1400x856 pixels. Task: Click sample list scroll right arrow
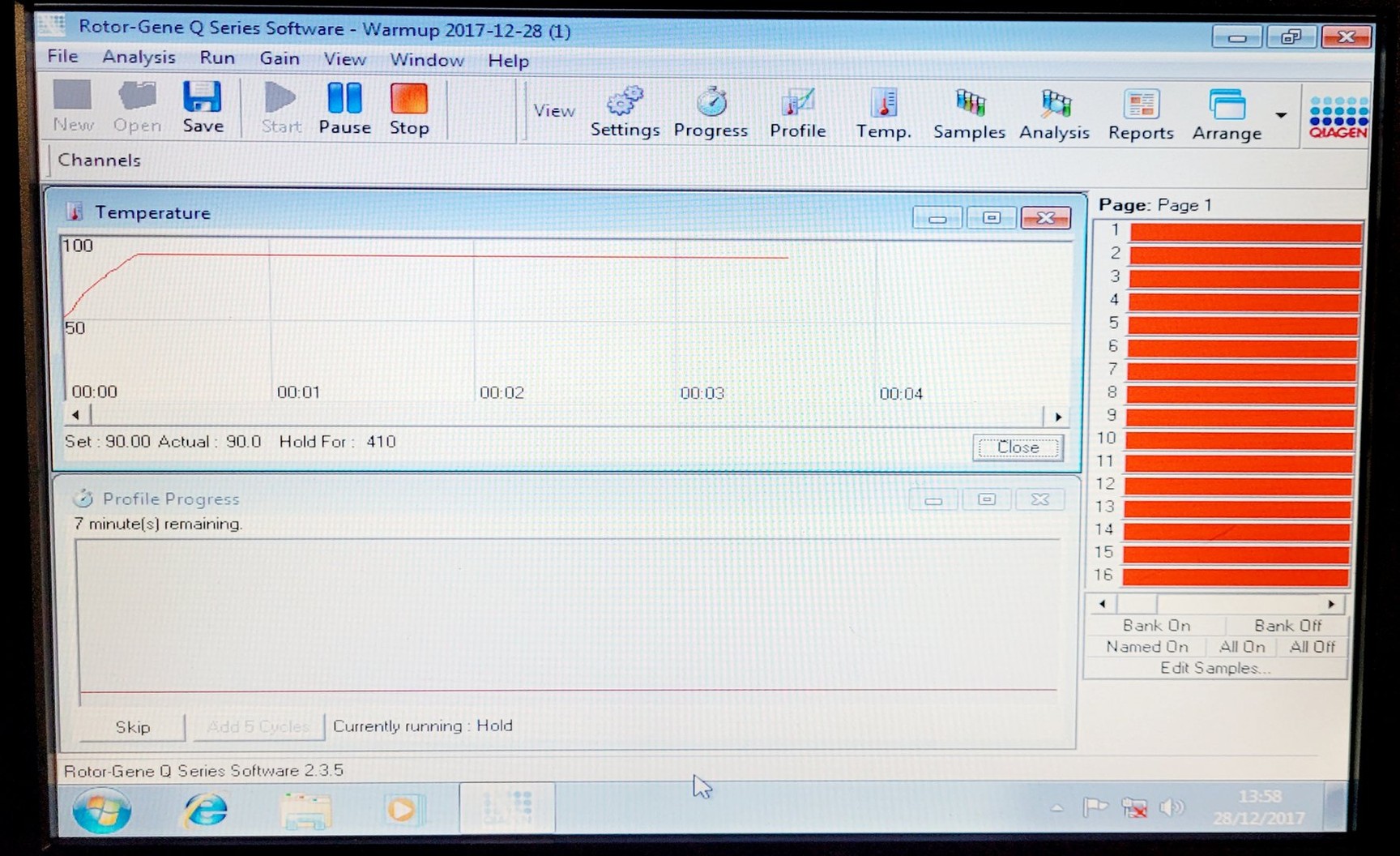1331,605
